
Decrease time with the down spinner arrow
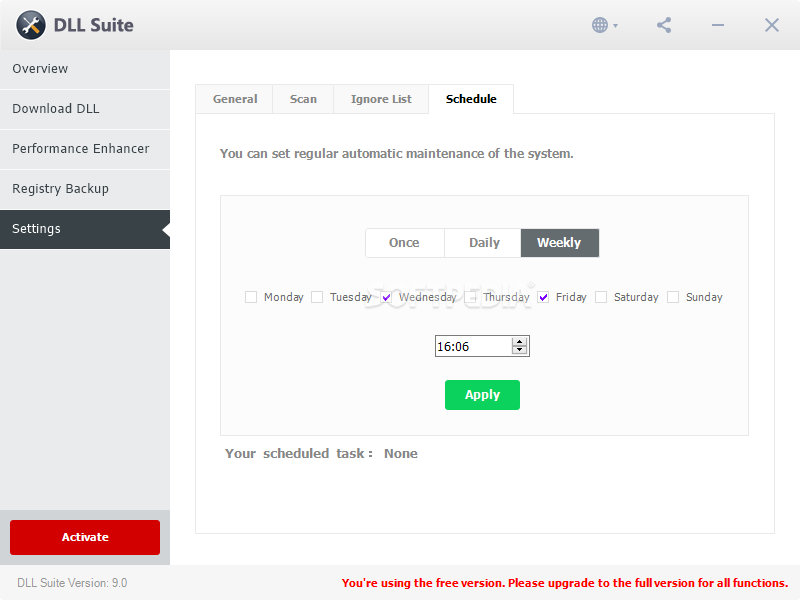click(519, 349)
